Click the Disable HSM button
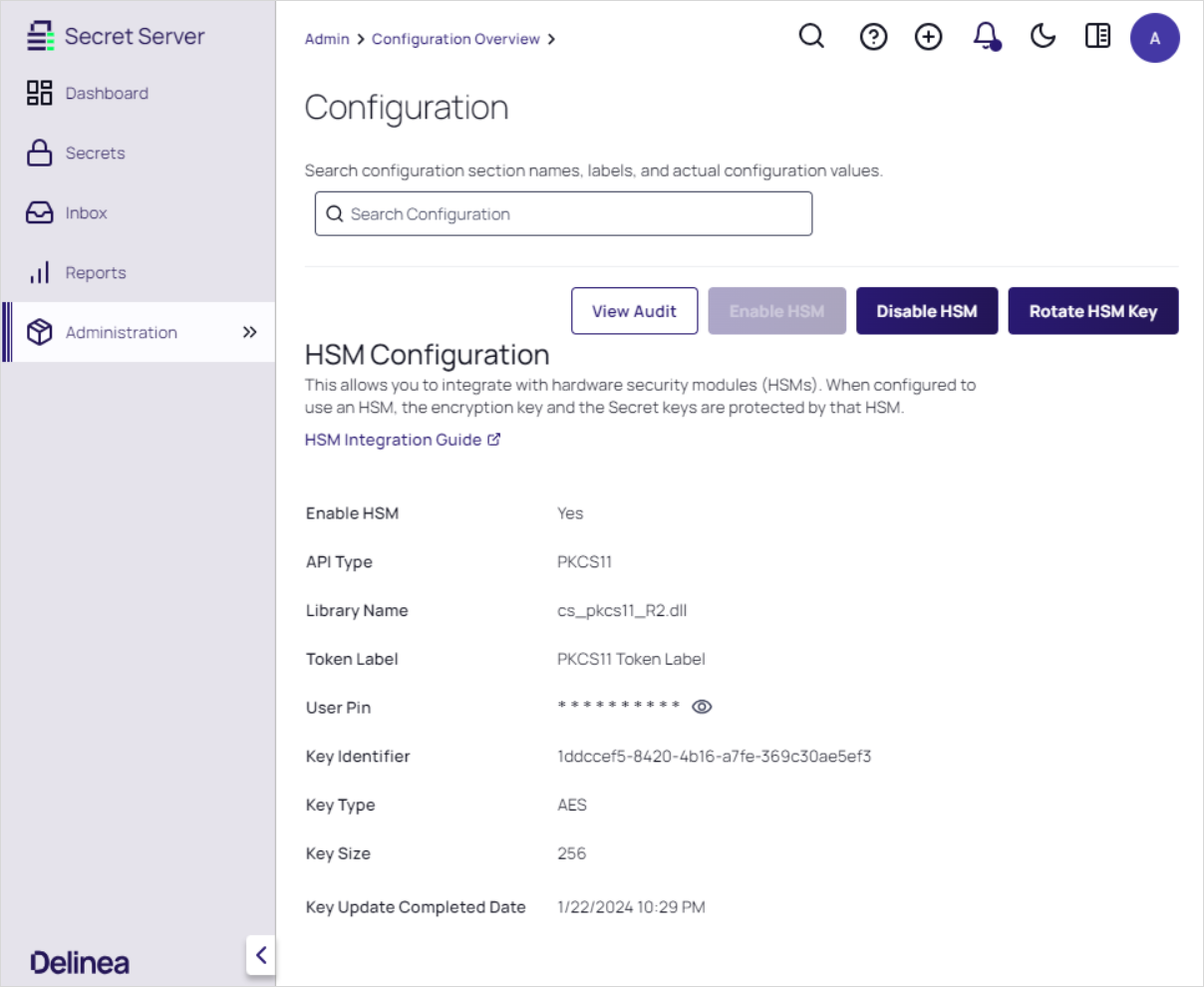This screenshot has width=1204, height=987. [926, 311]
